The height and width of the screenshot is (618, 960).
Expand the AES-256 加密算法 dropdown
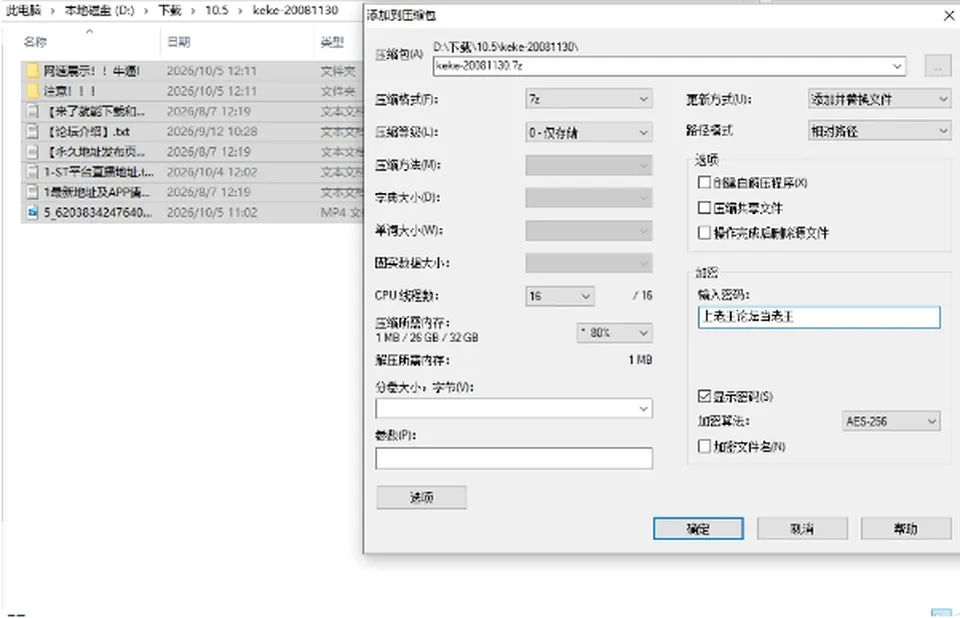click(891, 421)
